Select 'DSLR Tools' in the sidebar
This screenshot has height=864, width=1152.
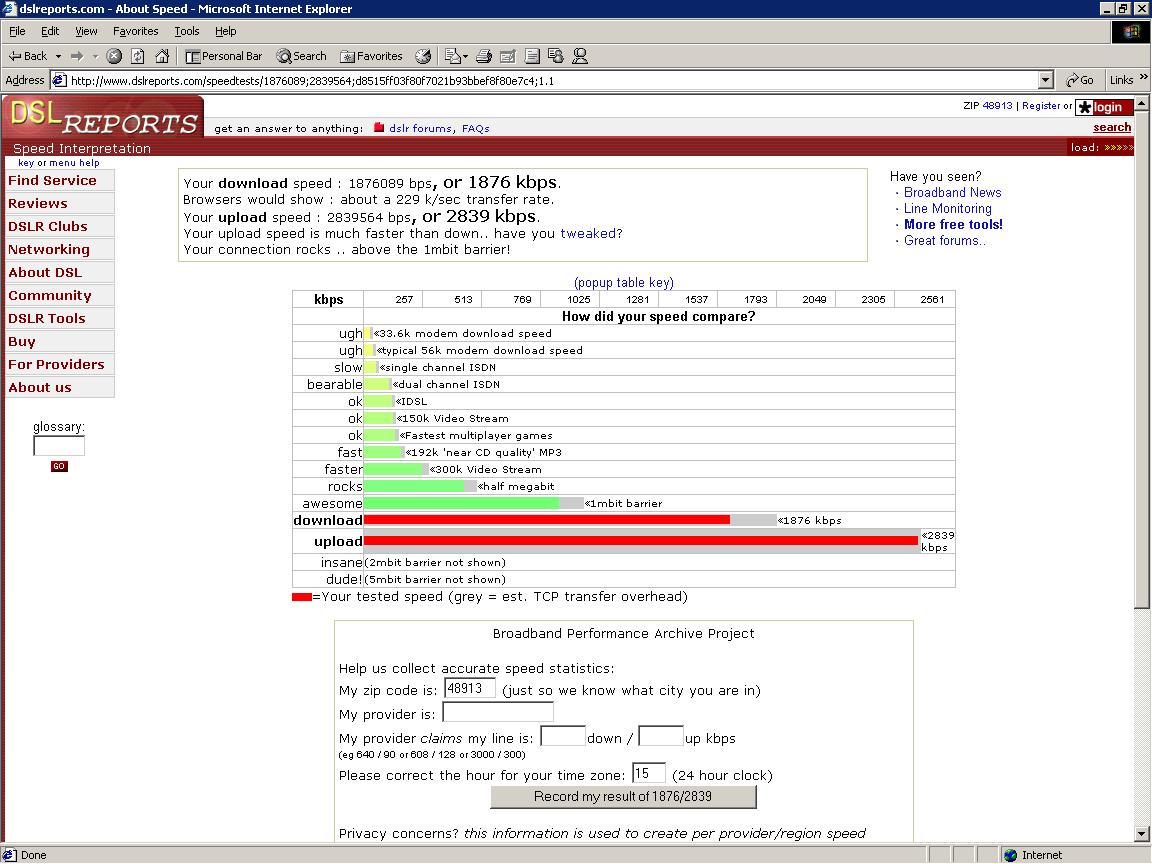47,318
